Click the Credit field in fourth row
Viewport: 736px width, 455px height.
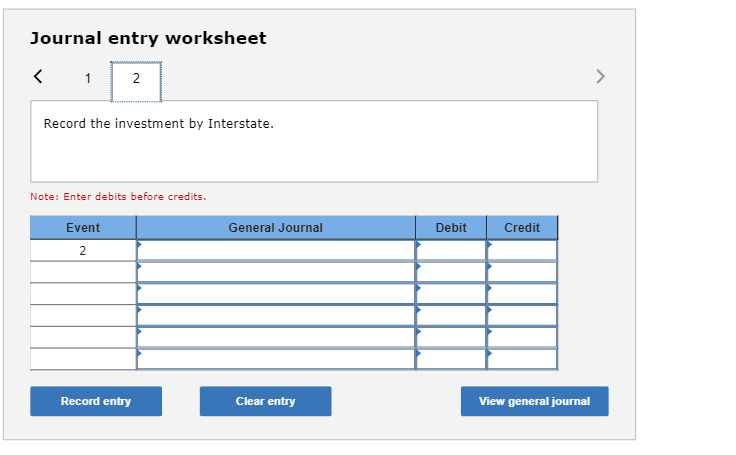click(x=522, y=316)
